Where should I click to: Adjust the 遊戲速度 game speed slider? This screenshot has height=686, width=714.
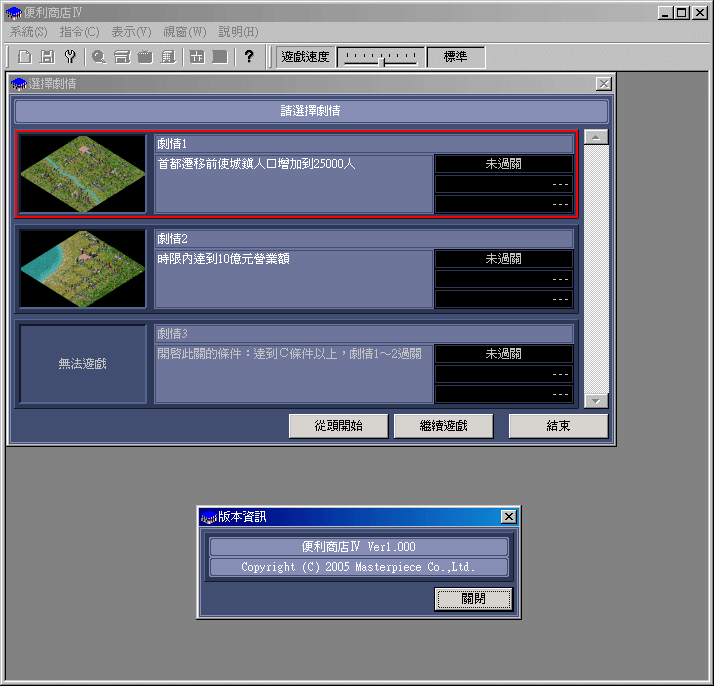[x=381, y=58]
